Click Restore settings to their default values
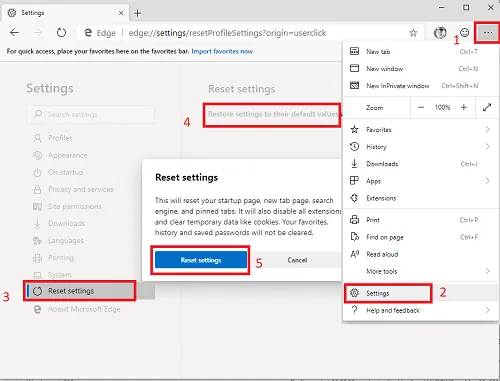Screen dimensions: 500x381 point(273,114)
